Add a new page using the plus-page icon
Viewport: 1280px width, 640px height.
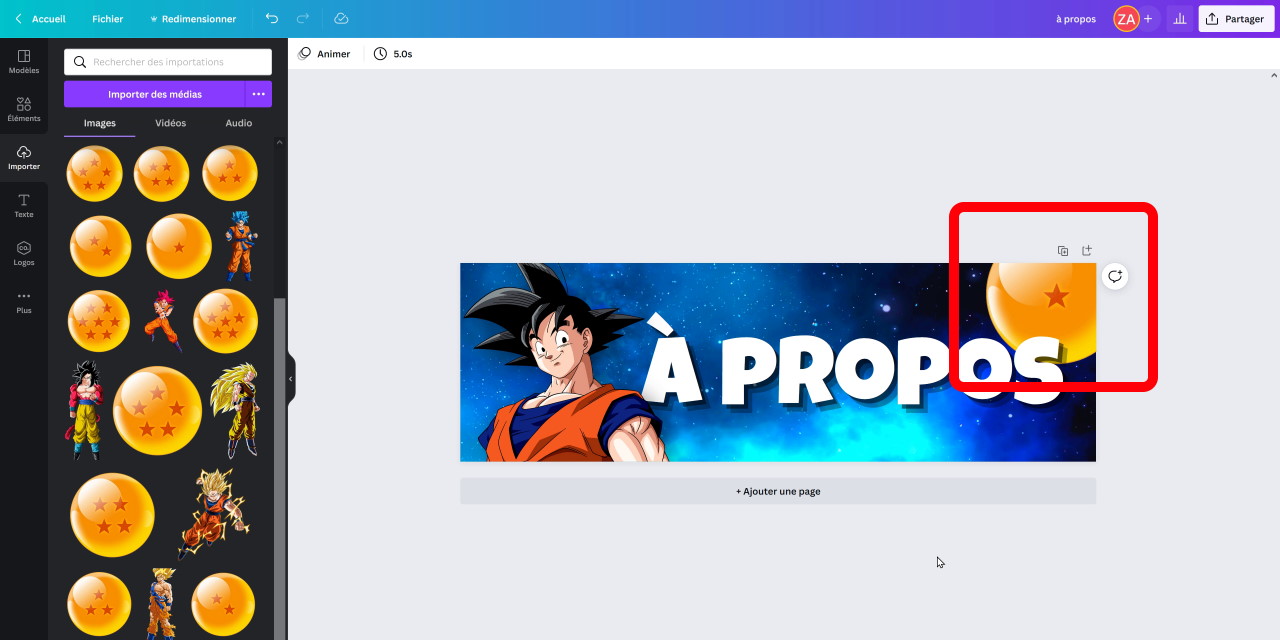(x=1087, y=251)
